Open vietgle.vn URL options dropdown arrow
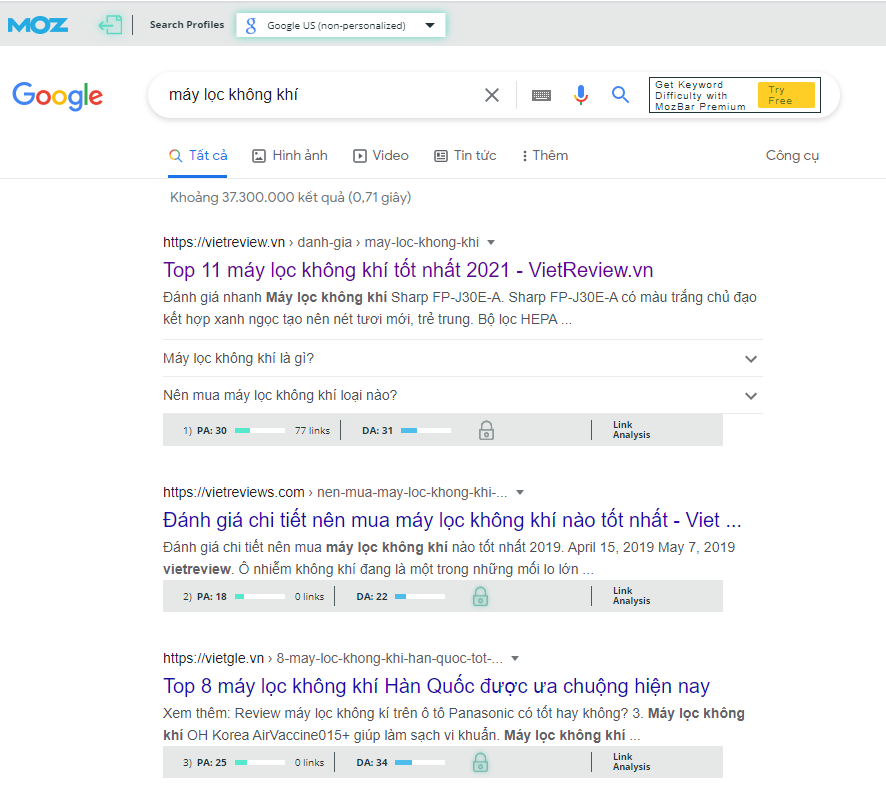Viewport: 886px width, 793px height. pyautogui.click(x=515, y=658)
